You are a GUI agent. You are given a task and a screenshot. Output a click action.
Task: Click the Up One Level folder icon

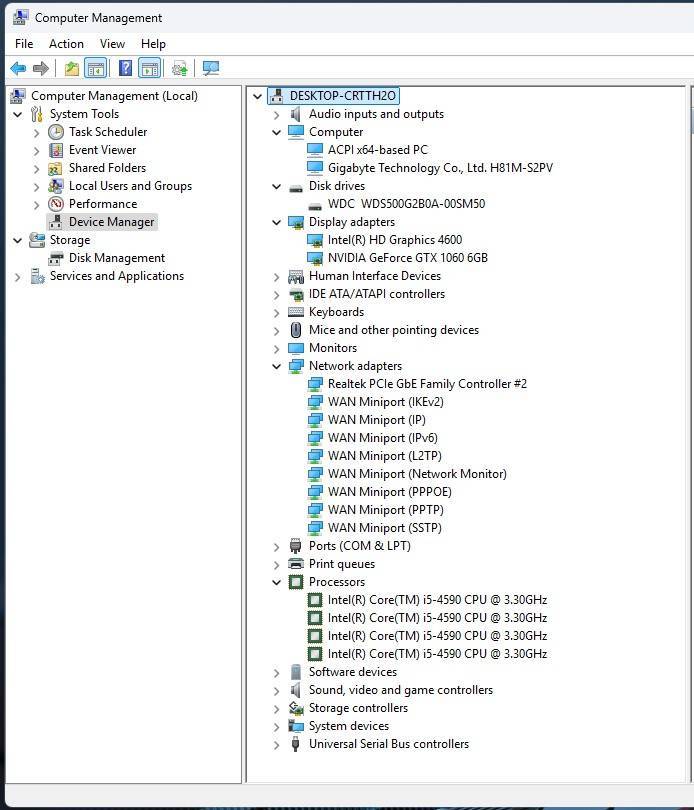[x=71, y=68]
